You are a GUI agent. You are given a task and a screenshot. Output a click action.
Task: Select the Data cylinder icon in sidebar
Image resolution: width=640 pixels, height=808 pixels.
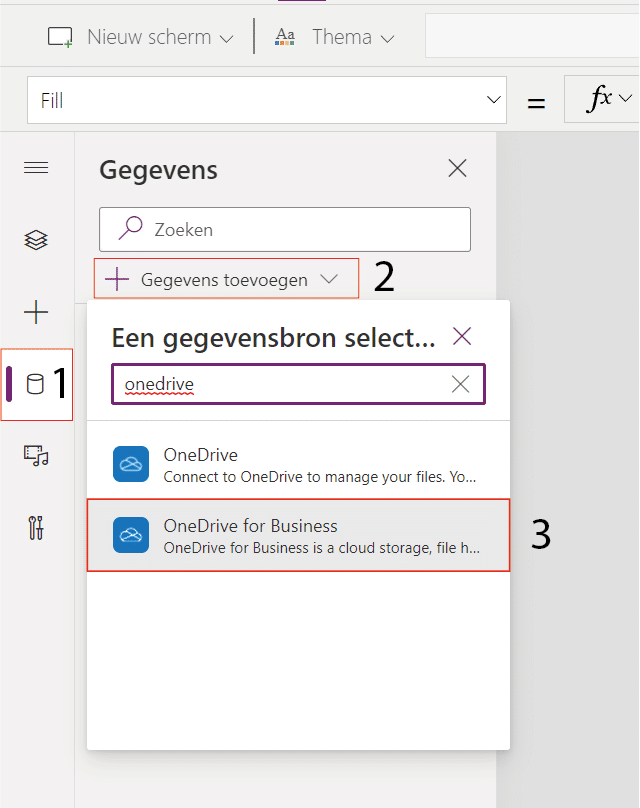pyautogui.click(x=35, y=384)
